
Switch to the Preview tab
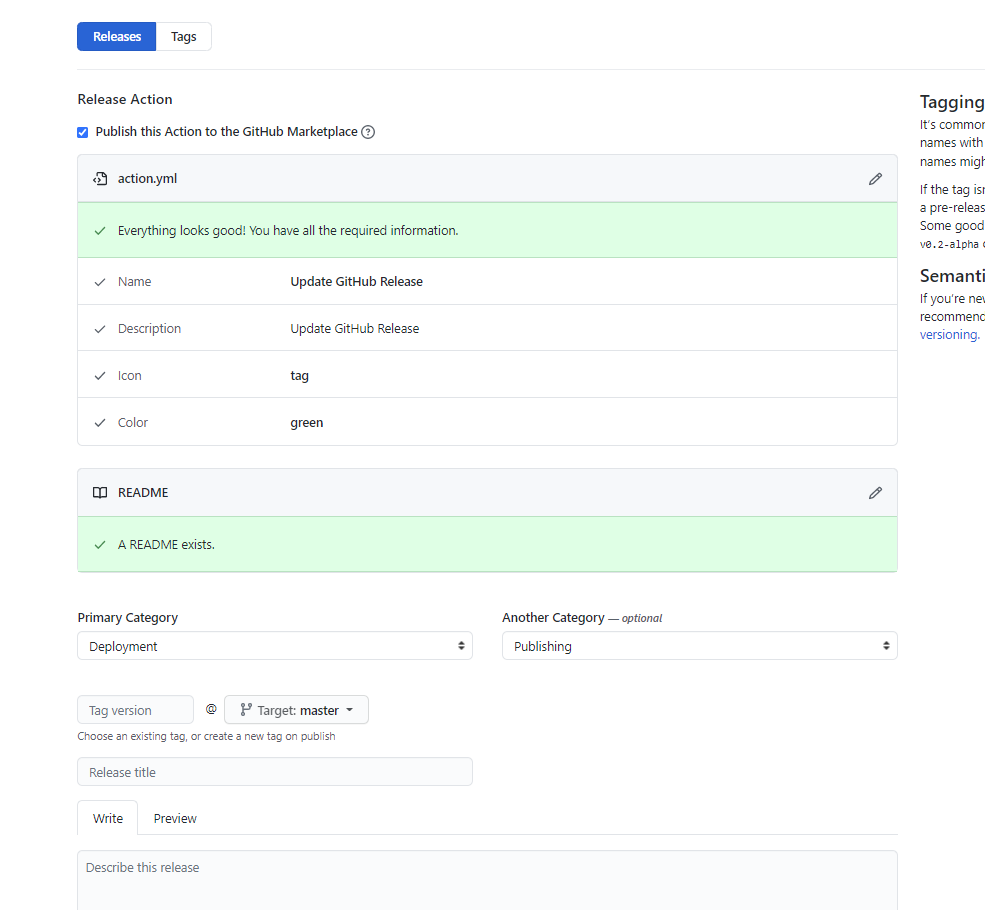(x=174, y=817)
